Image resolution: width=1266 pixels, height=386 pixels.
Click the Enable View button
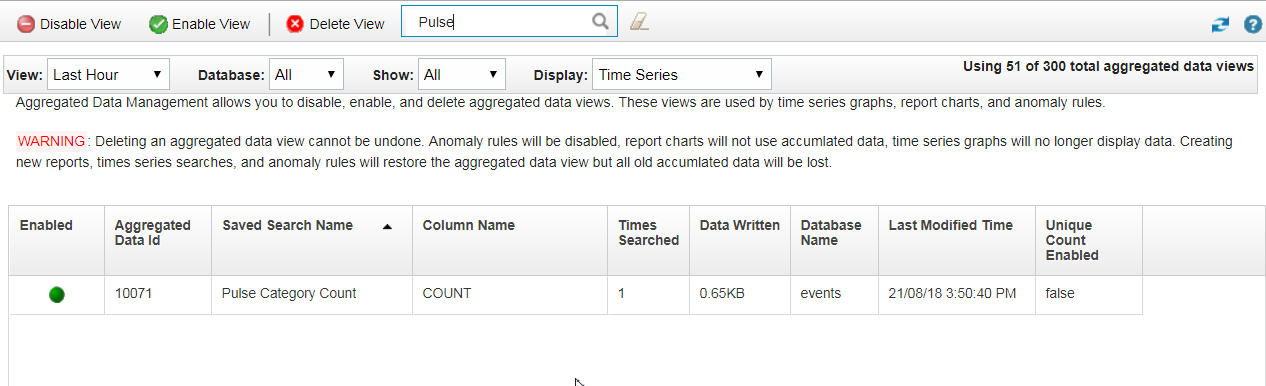click(x=200, y=24)
